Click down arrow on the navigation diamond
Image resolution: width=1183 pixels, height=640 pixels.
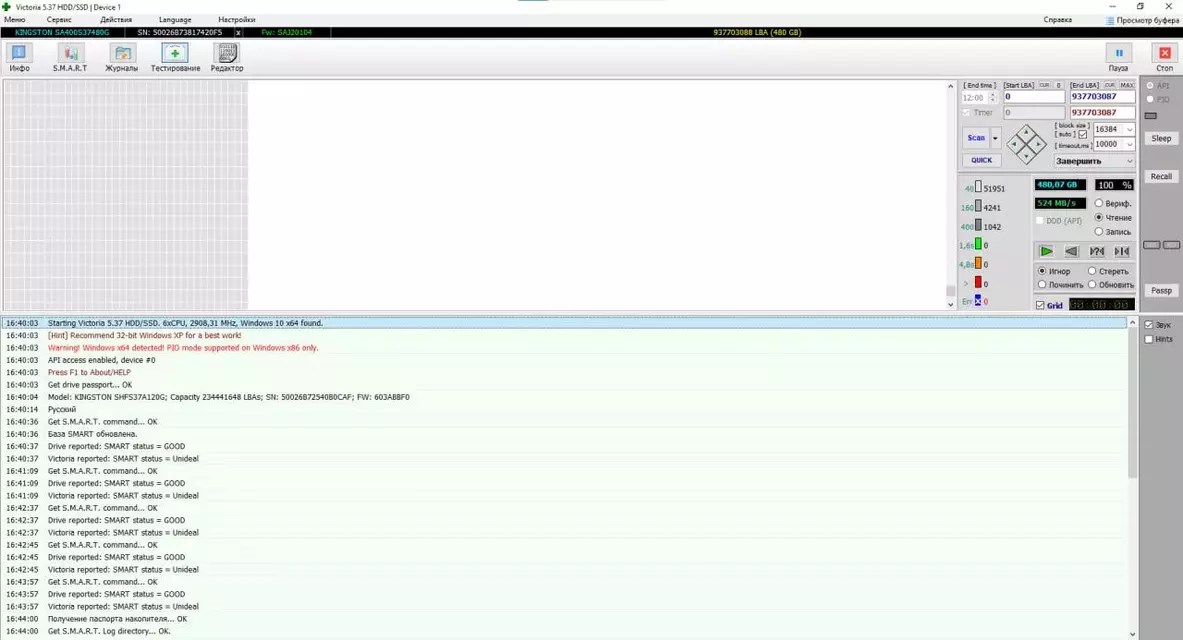tap(1026, 155)
